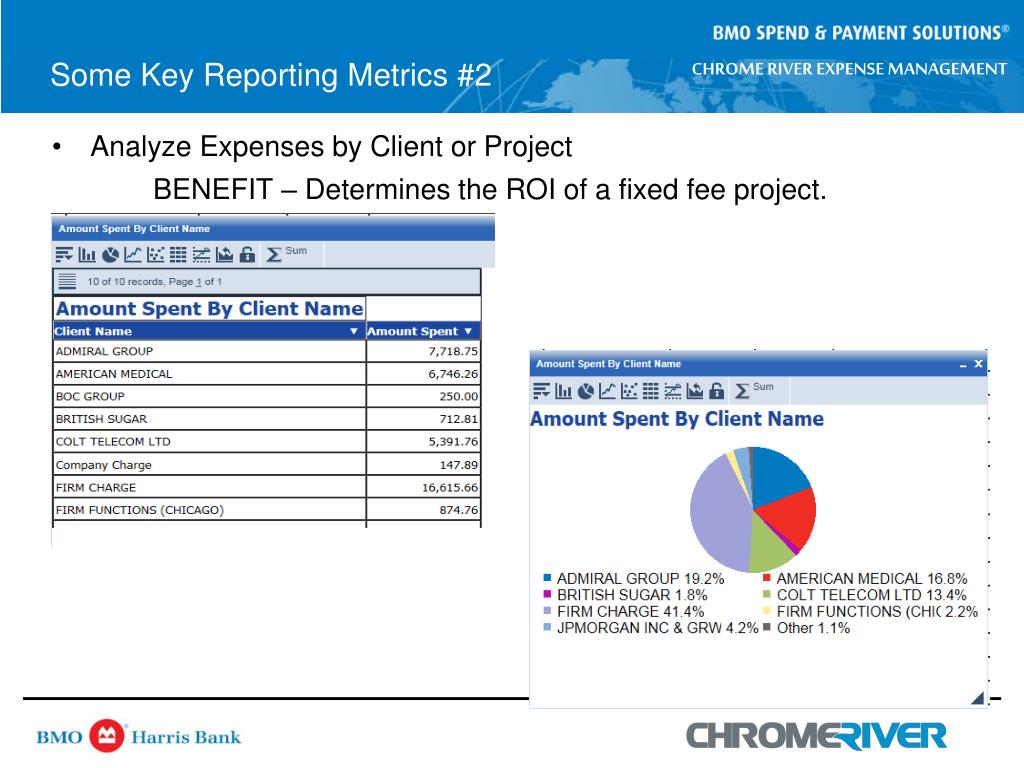Select bar chart view in the table panel toolbar
This screenshot has height=768, width=1024.
87,255
